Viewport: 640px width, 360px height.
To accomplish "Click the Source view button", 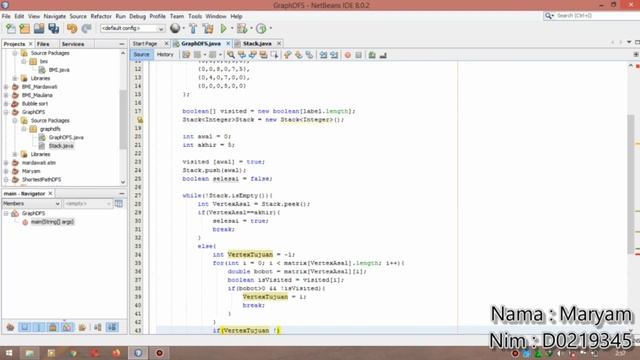I will pos(141,55).
